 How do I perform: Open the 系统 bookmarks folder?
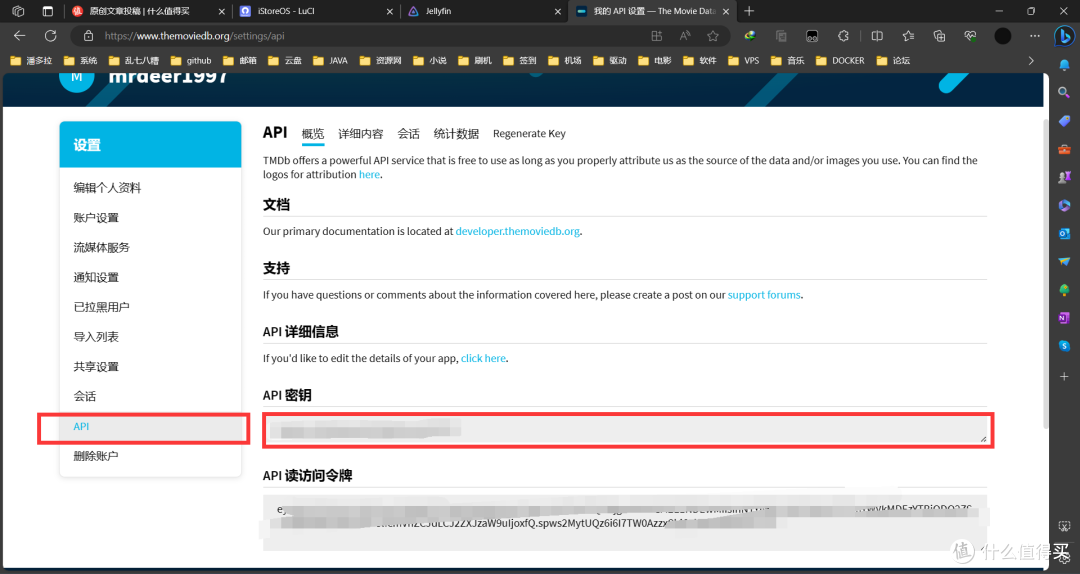(80, 61)
